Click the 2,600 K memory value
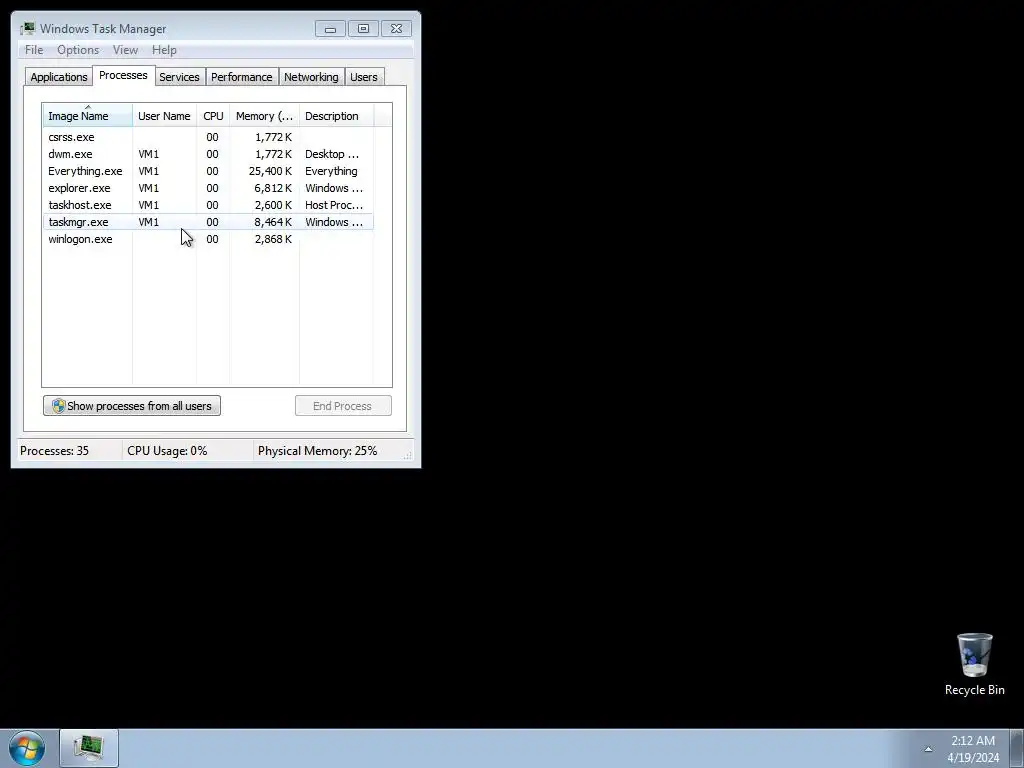Screen dimensions: 1024x768 (273, 205)
